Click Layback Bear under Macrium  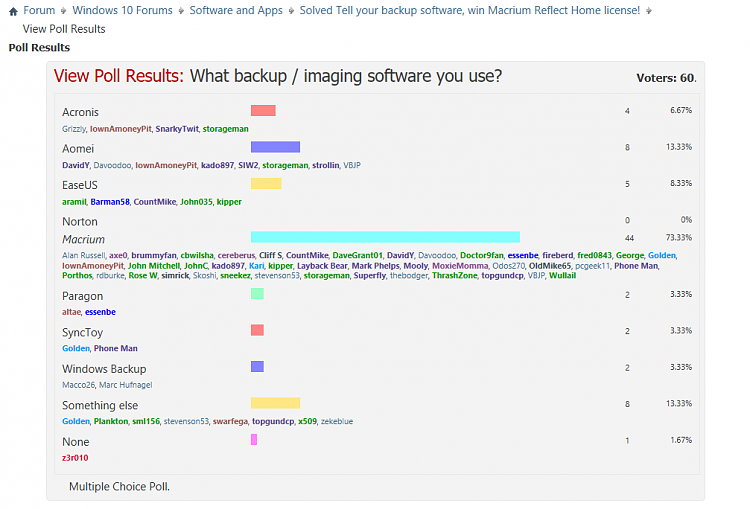tap(322, 266)
